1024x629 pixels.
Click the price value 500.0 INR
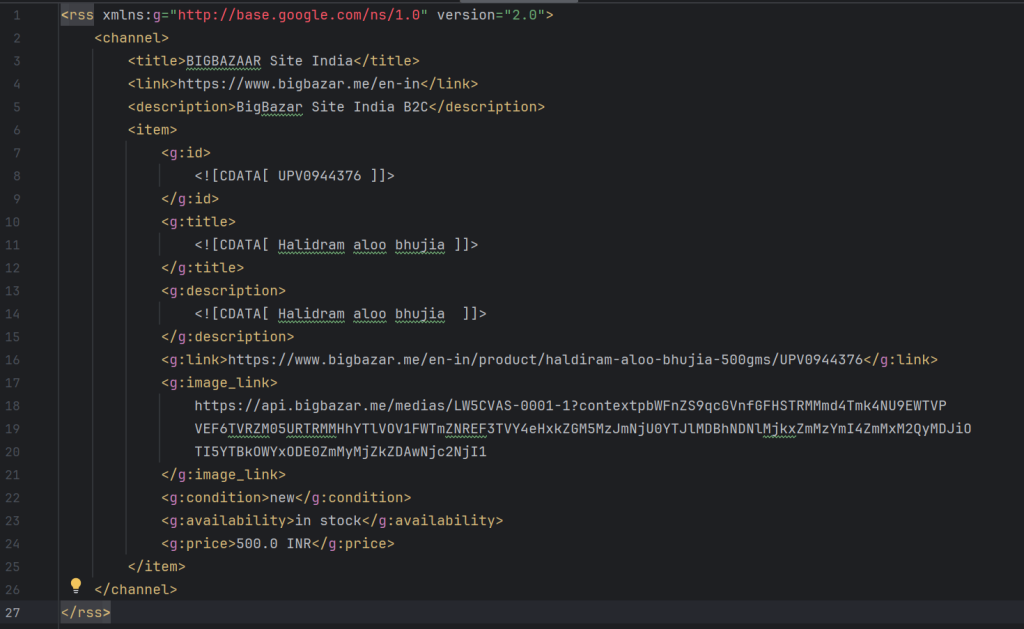tap(274, 543)
